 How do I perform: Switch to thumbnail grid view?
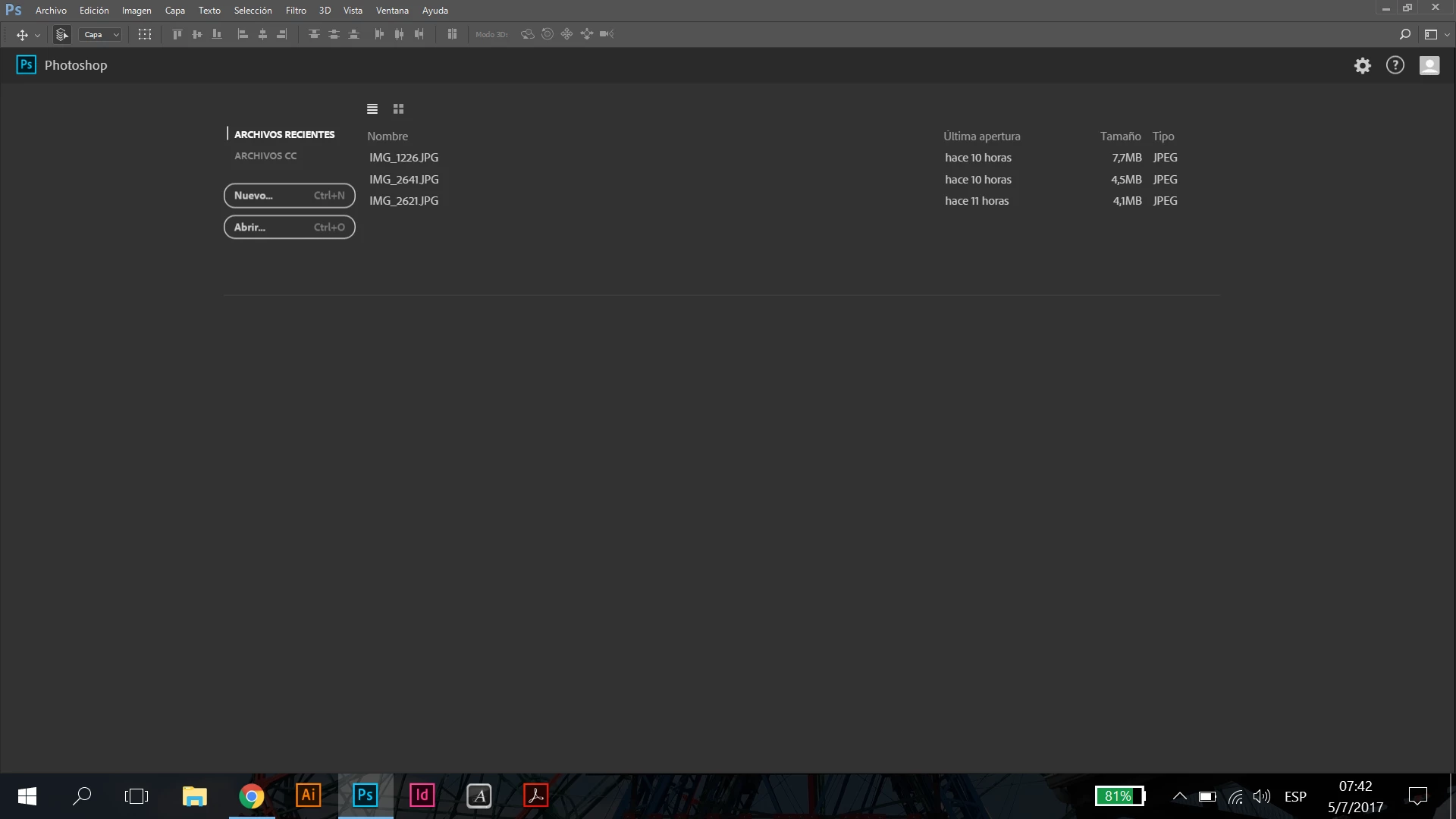[x=398, y=109]
